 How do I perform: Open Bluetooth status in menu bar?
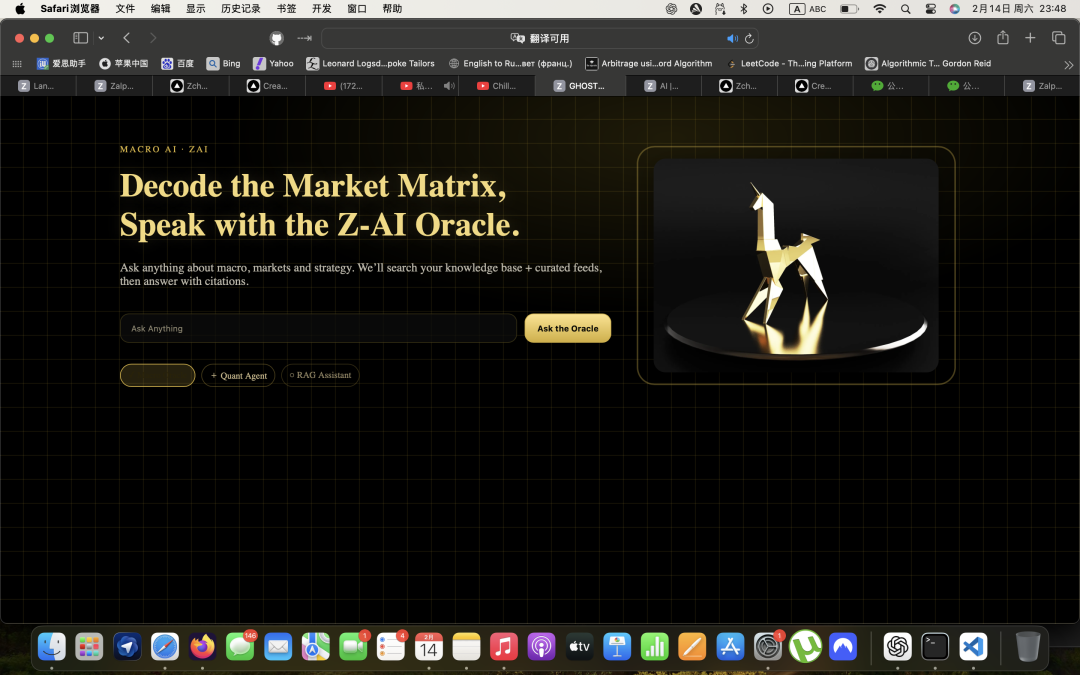(x=744, y=9)
